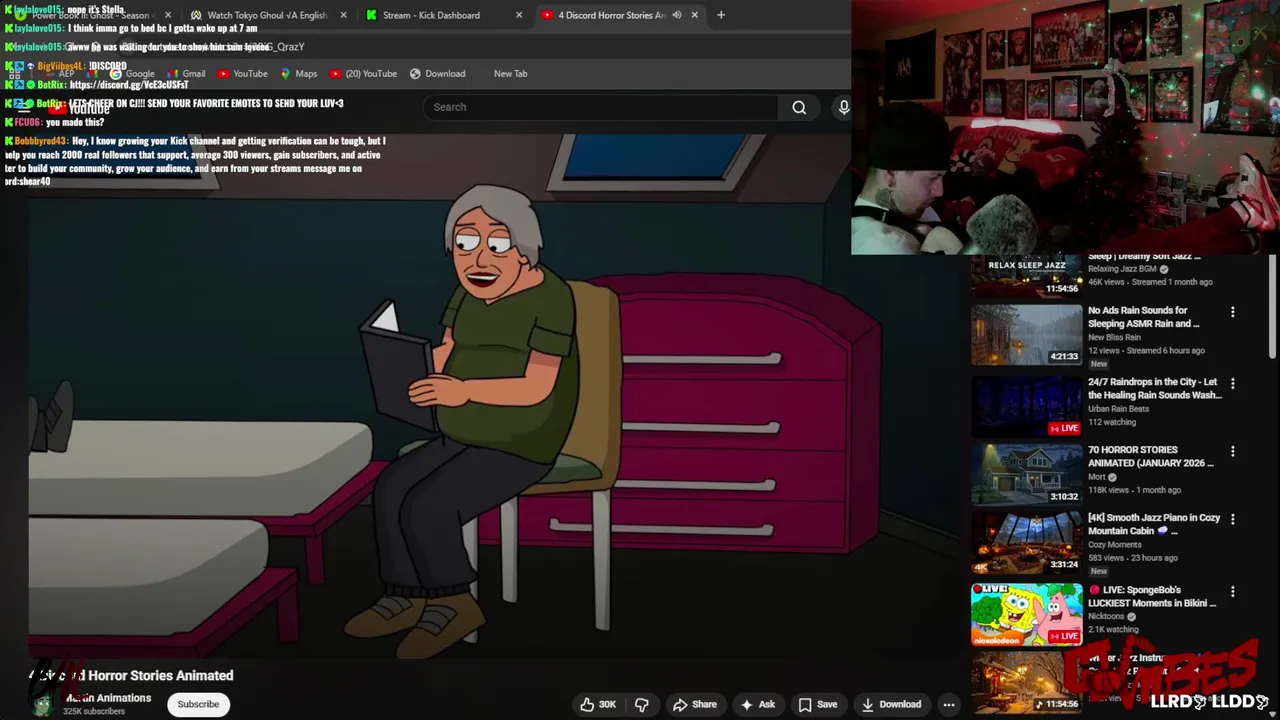Click the sidebar scrollbar beside recommendations
The height and width of the screenshot is (720, 1280).
[x=1272, y=305]
